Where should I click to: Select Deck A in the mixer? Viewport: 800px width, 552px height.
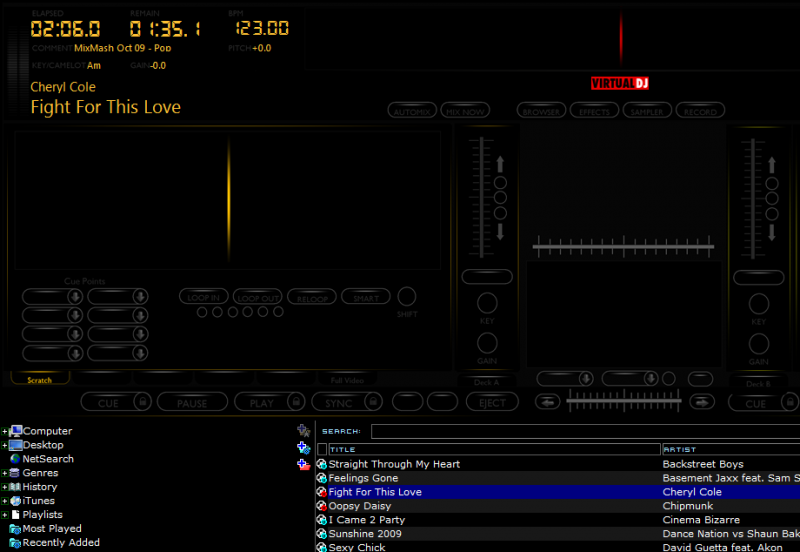487,382
